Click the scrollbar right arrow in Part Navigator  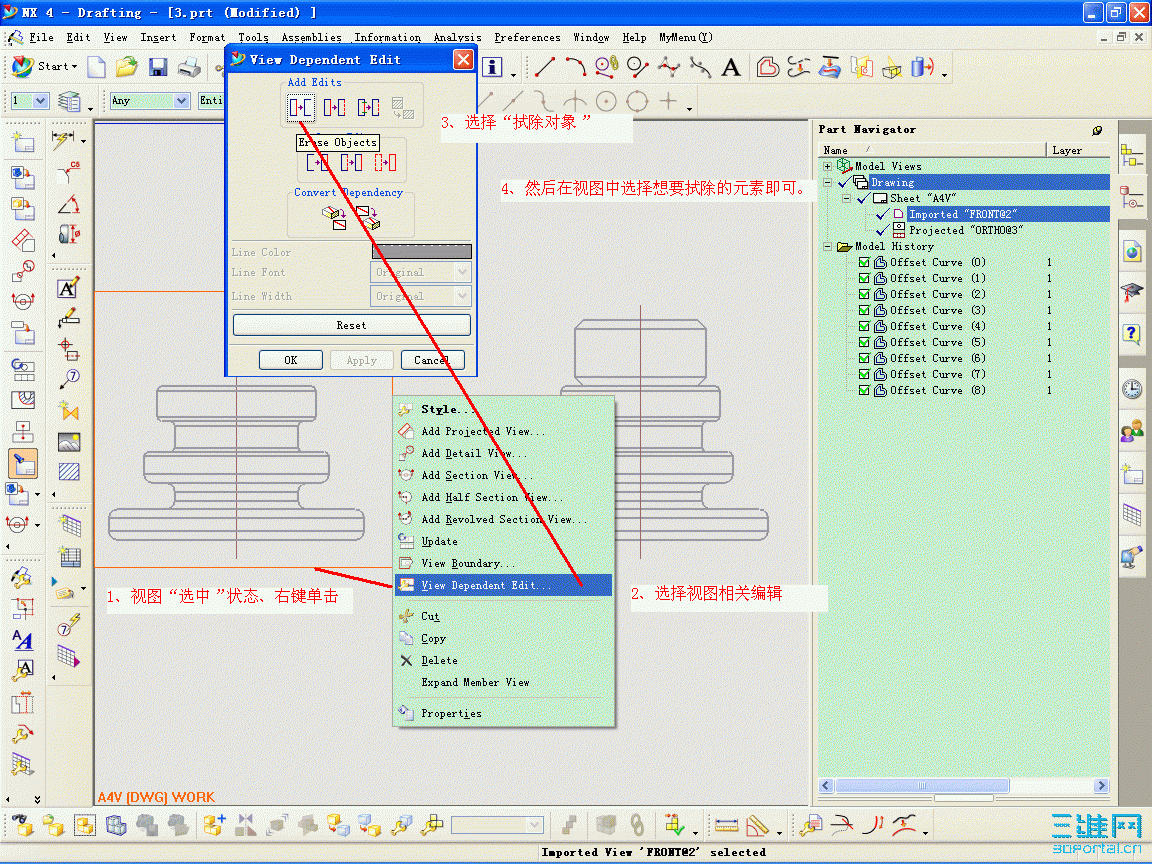[1101, 785]
